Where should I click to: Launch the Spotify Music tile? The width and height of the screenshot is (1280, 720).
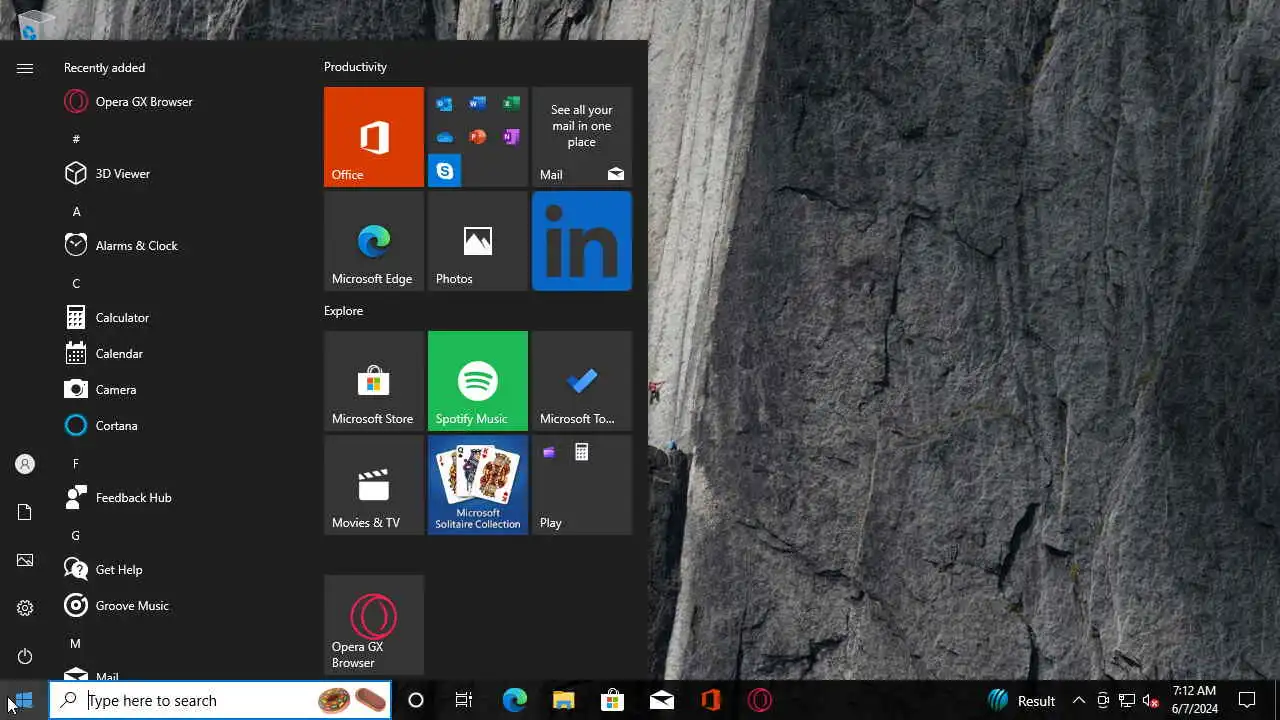click(x=478, y=381)
